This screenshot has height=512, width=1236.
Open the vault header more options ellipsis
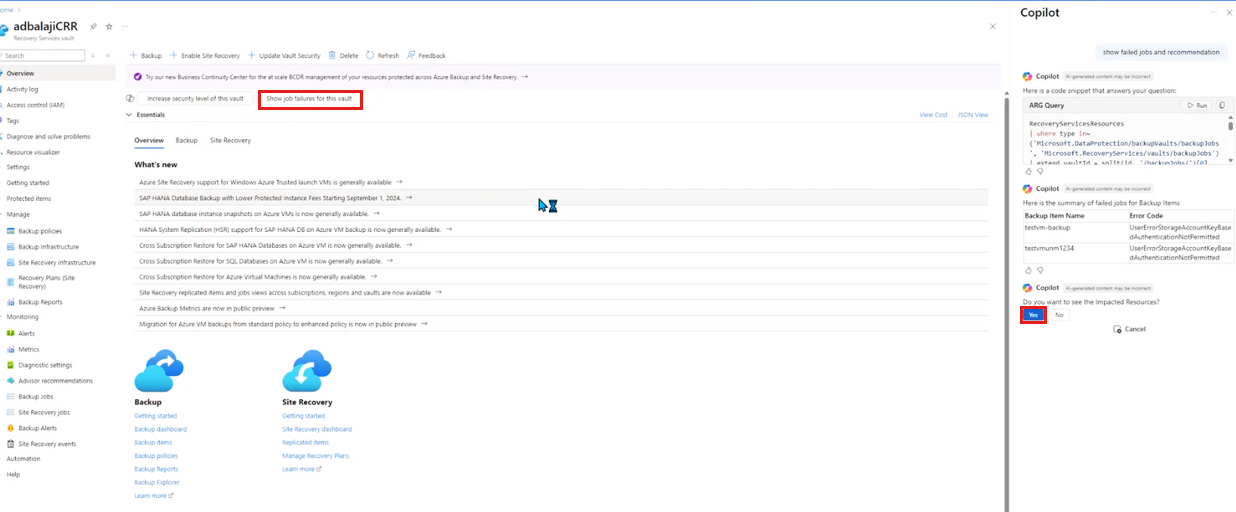tap(124, 26)
